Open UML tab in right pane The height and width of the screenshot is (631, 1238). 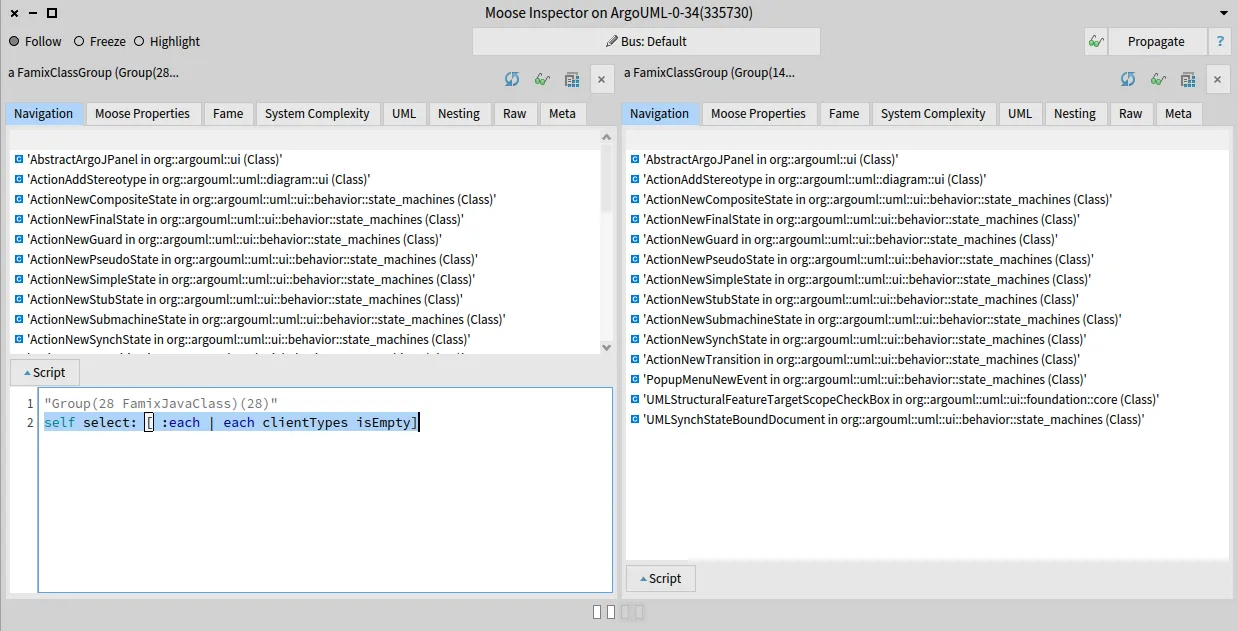[x=1020, y=113]
